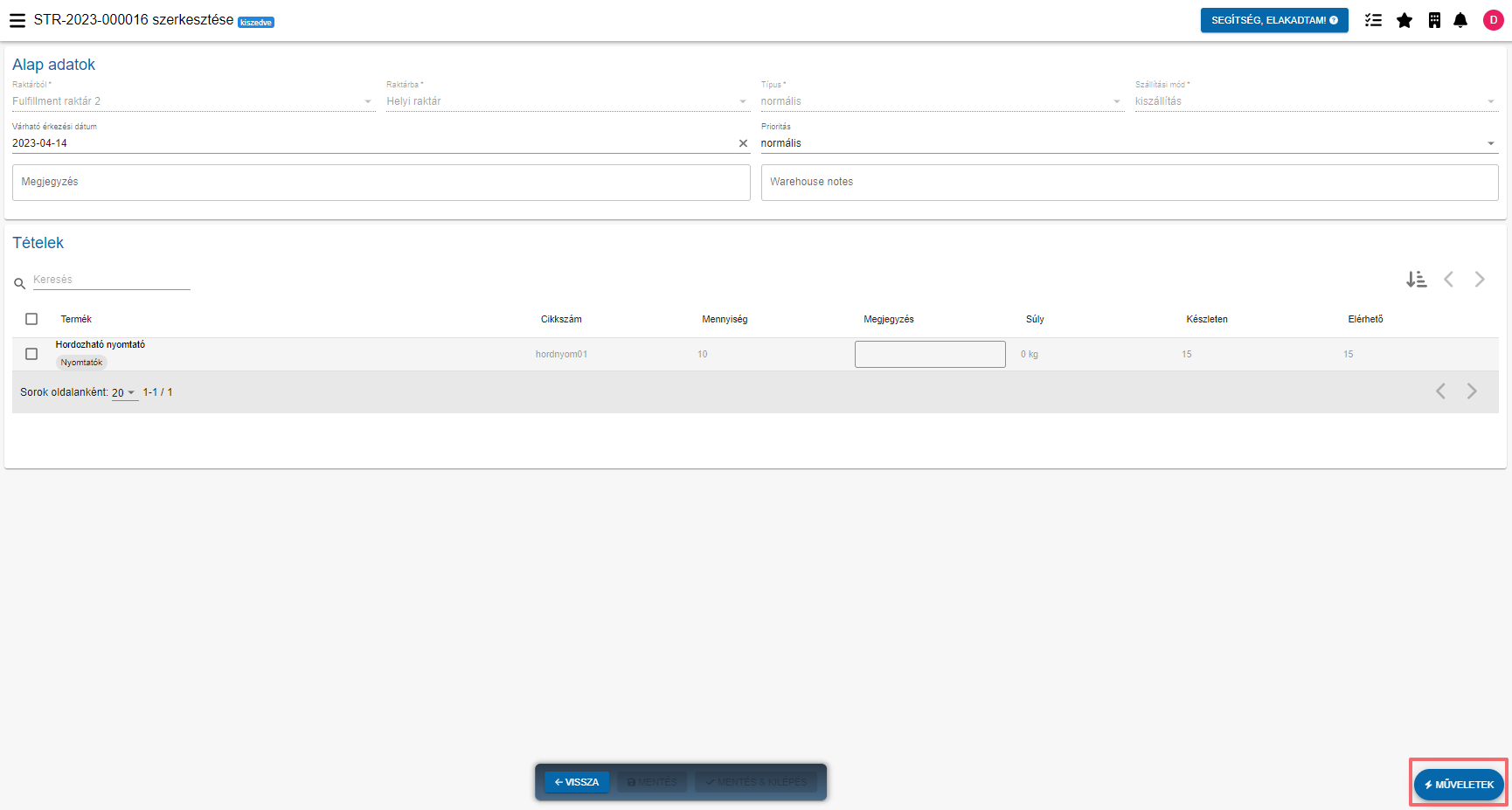1512x810 pixels.
Task: Clear the expected arrival date
Action: (743, 143)
